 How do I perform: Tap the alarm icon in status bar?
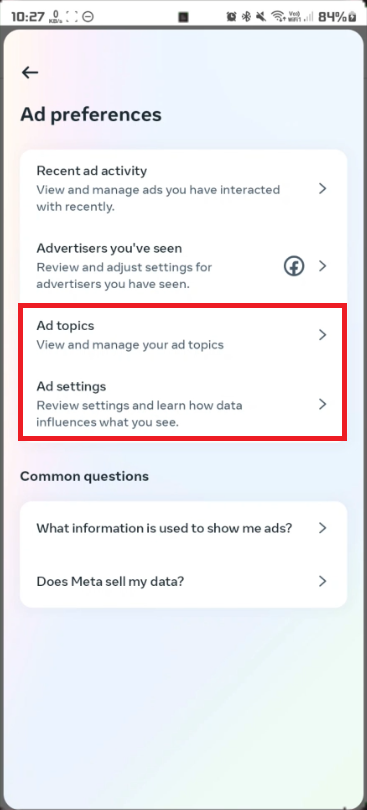tap(231, 17)
